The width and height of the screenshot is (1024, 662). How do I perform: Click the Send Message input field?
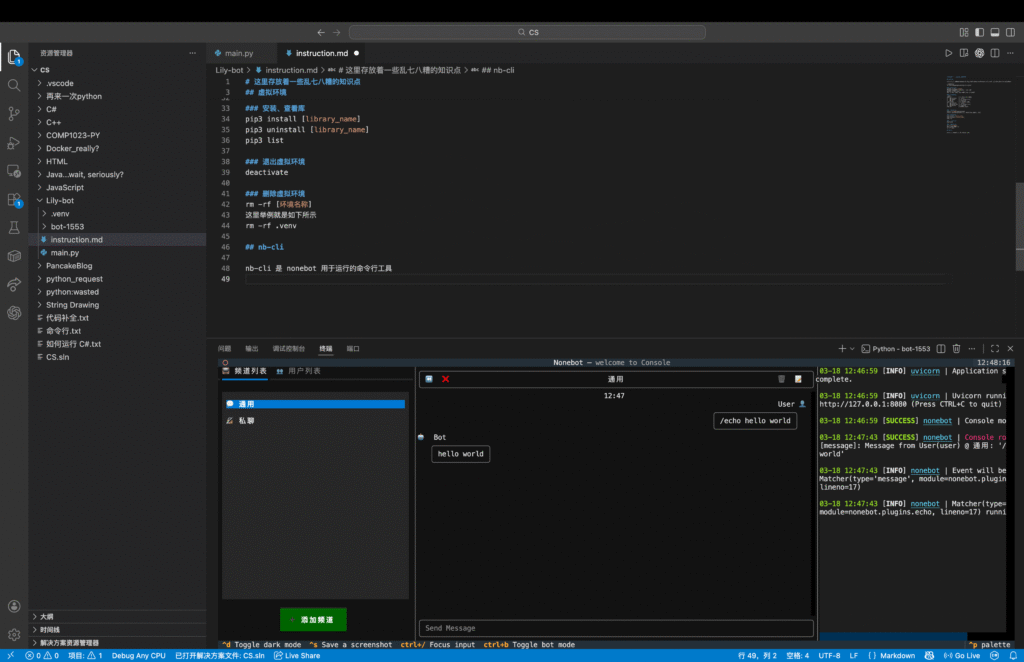coord(615,628)
